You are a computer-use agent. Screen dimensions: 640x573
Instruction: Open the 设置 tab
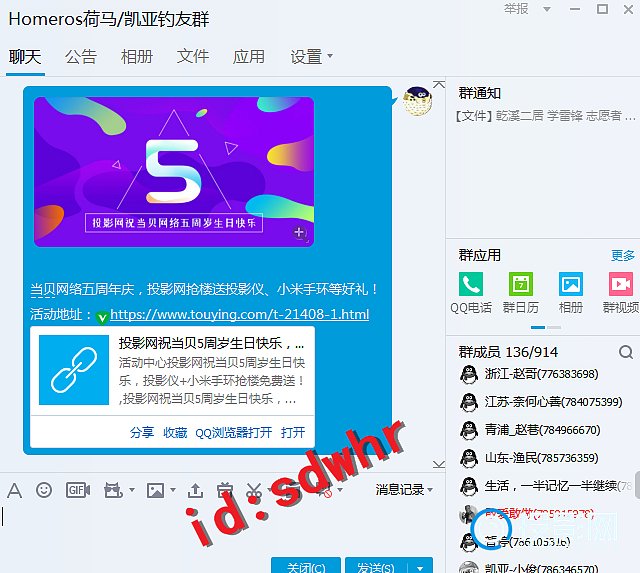306,57
